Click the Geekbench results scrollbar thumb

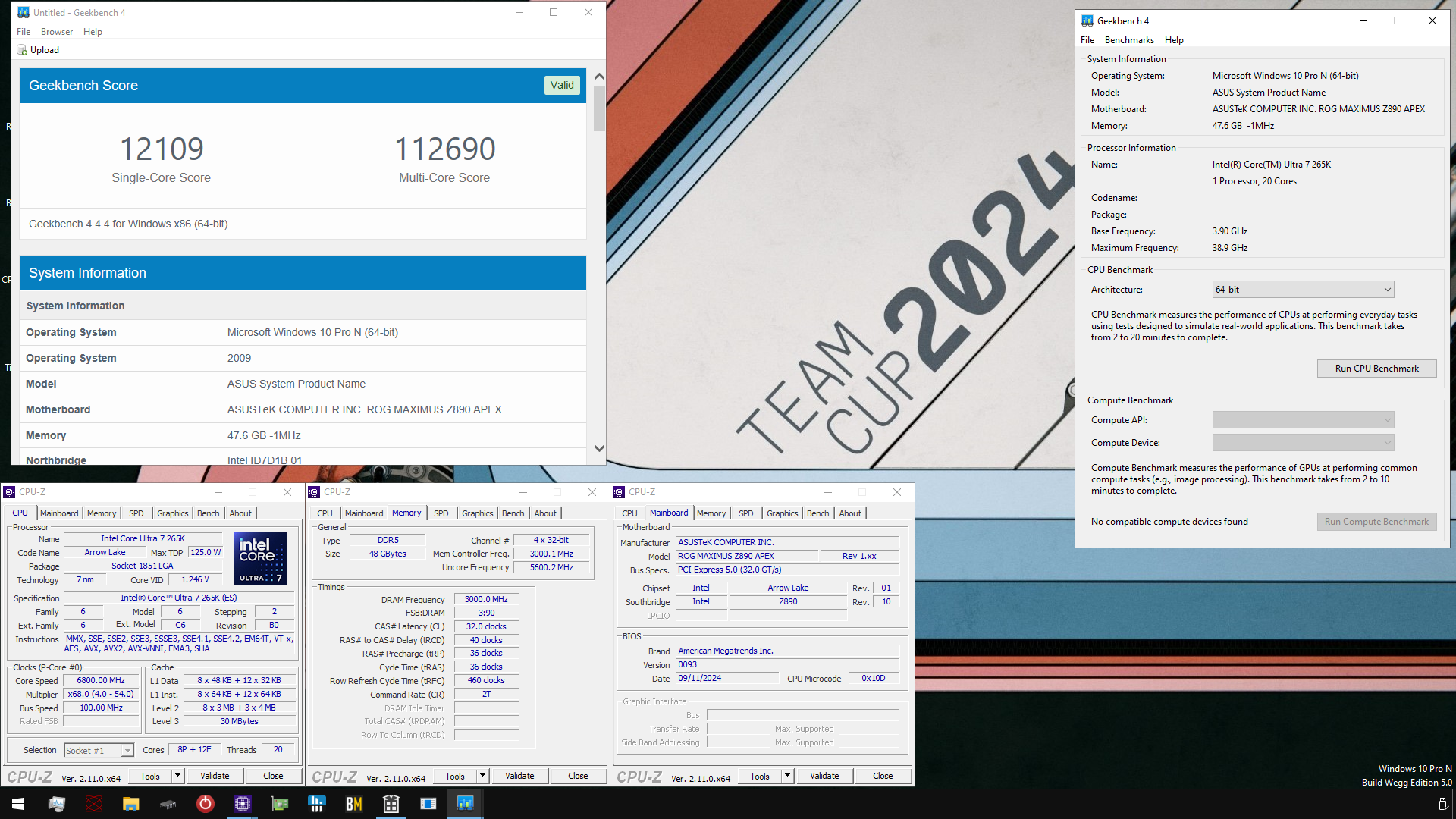[x=599, y=108]
